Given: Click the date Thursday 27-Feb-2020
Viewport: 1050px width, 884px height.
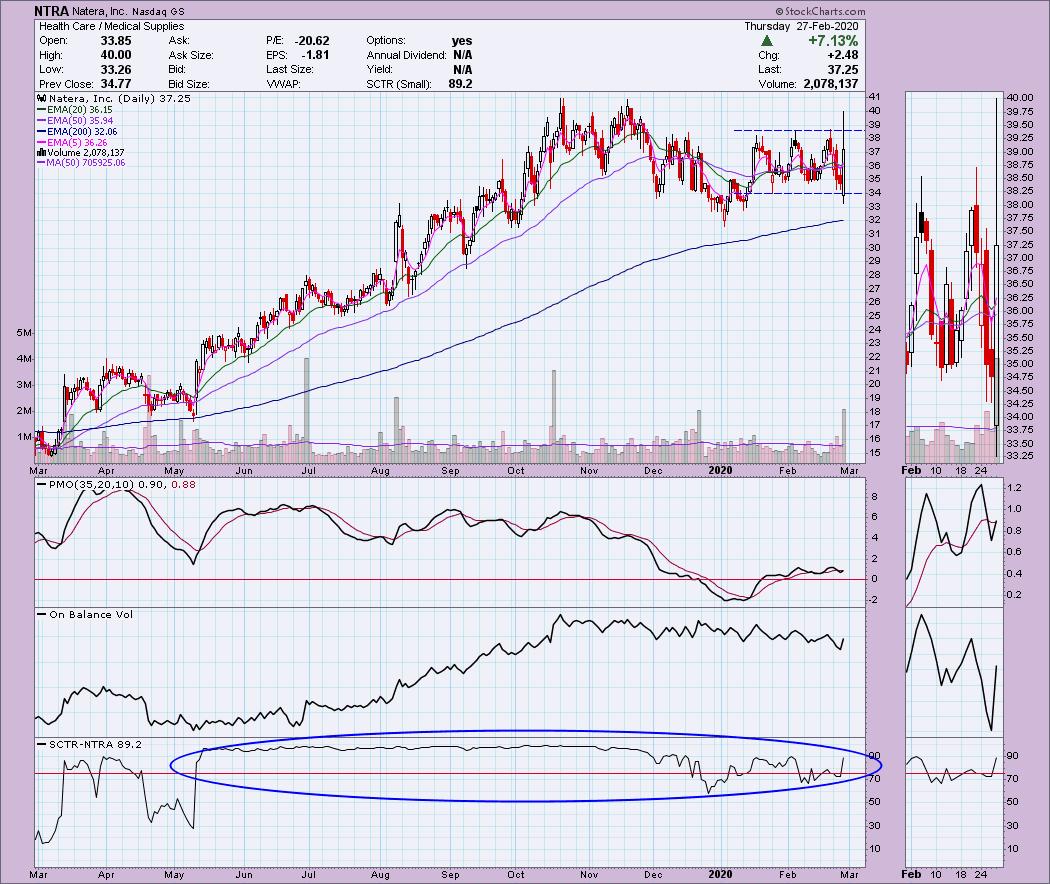Looking at the screenshot, I should click(x=801, y=26).
